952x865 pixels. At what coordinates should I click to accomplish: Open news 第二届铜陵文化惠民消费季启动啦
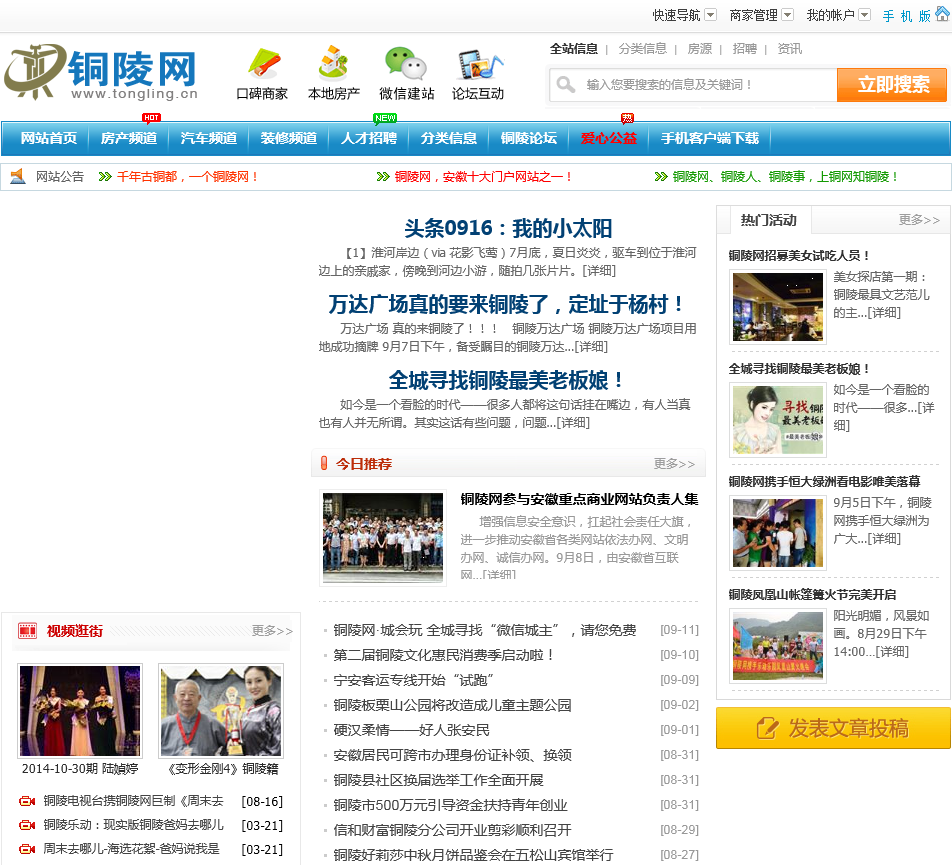[x=443, y=655]
